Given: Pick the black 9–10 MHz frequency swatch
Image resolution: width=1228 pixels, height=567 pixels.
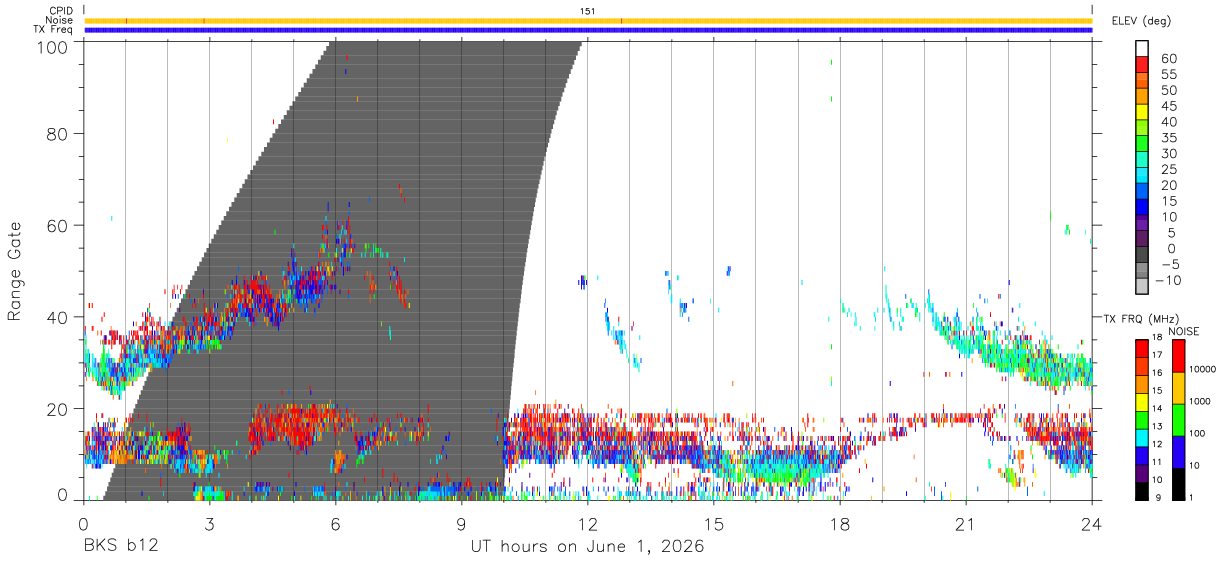Looking at the screenshot, I should 1141,490.
